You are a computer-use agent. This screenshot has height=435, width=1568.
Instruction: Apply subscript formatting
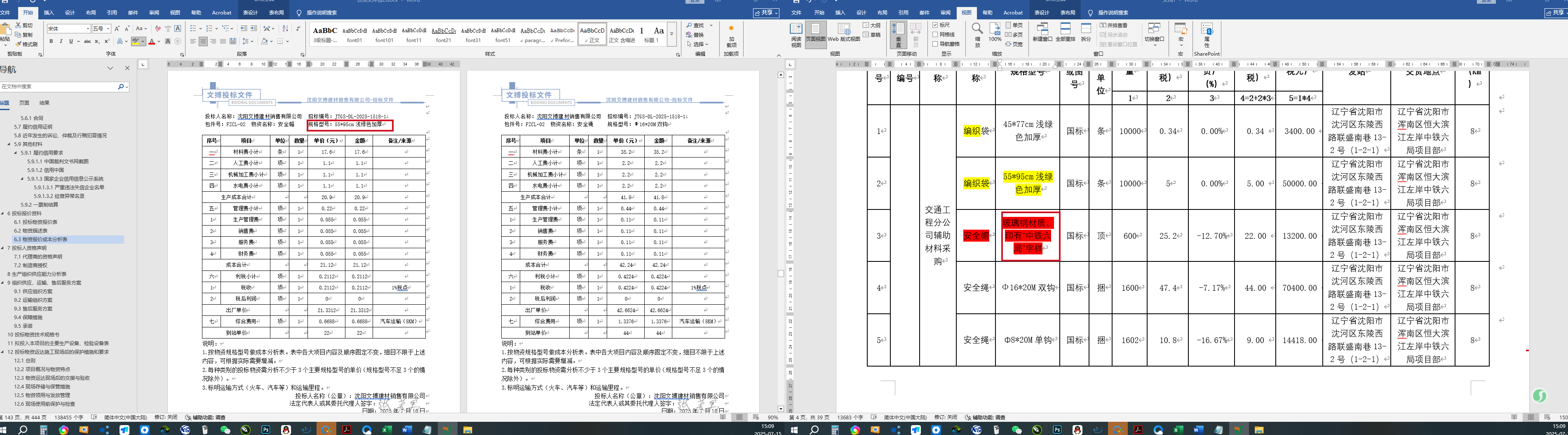tap(97, 41)
